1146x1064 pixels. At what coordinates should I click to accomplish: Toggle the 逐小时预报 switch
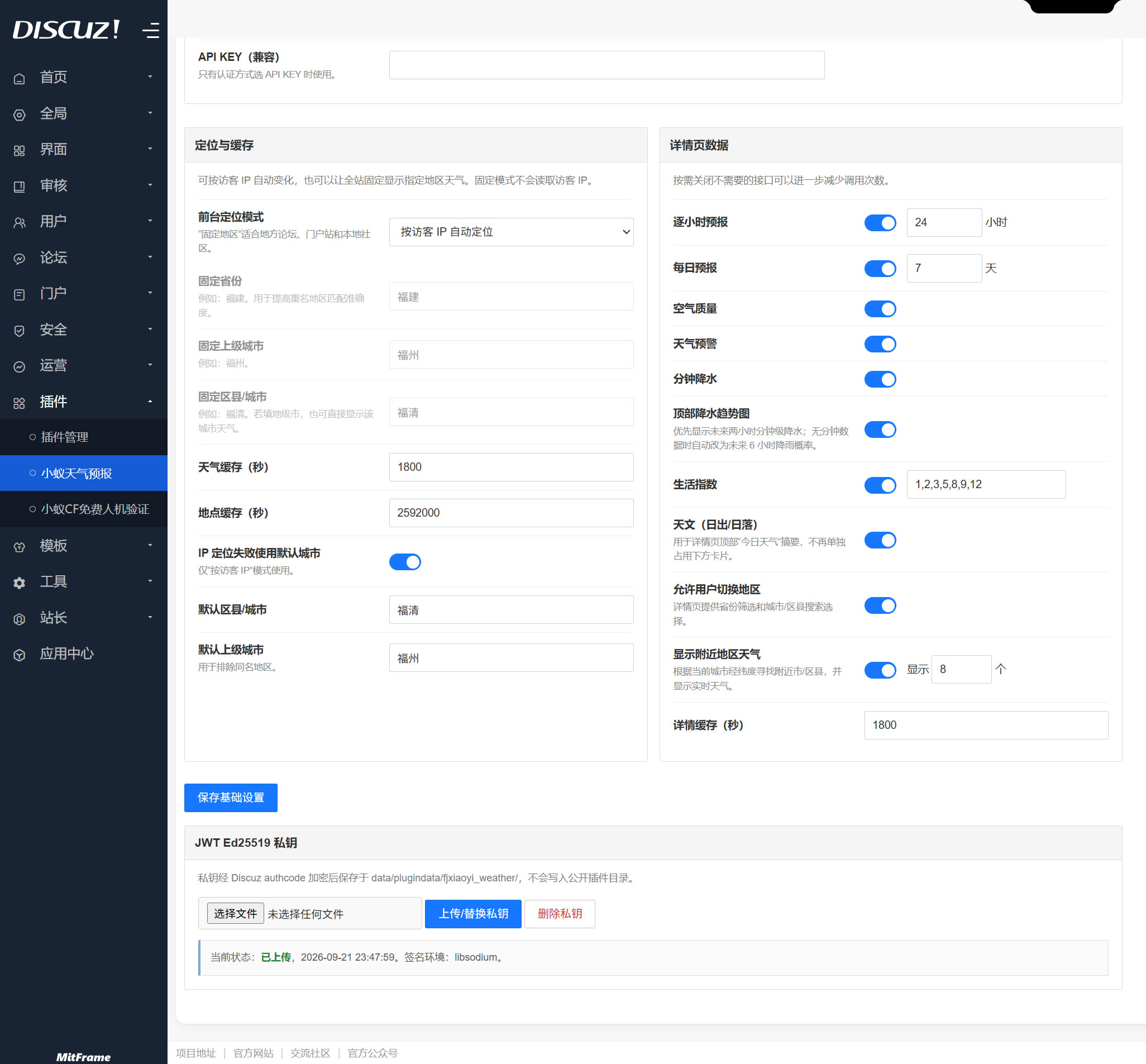[x=880, y=222]
